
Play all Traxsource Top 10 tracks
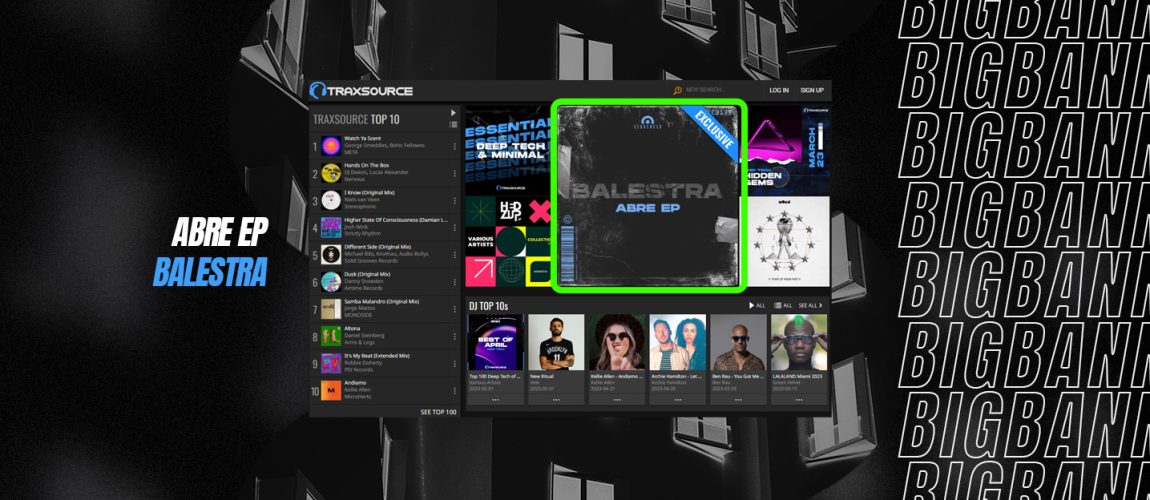click(453, 113)
